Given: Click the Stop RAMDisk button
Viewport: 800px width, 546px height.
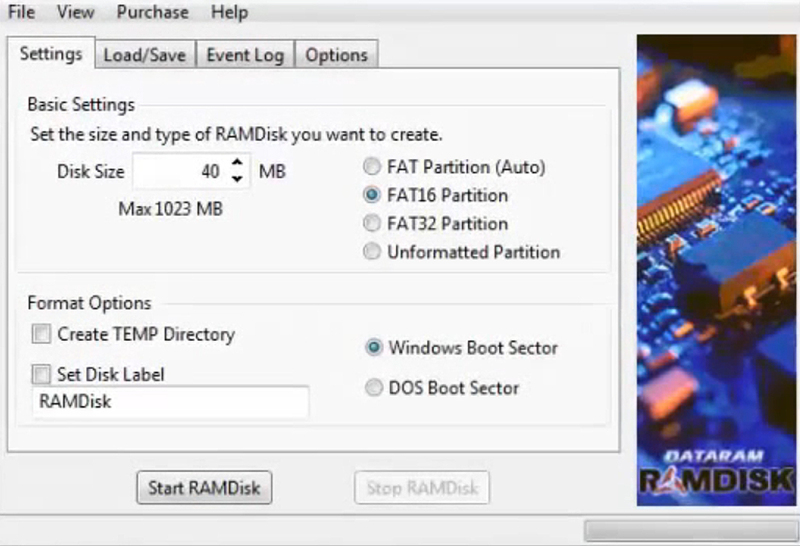Looking at the screenshot, I should click(422, 488).
